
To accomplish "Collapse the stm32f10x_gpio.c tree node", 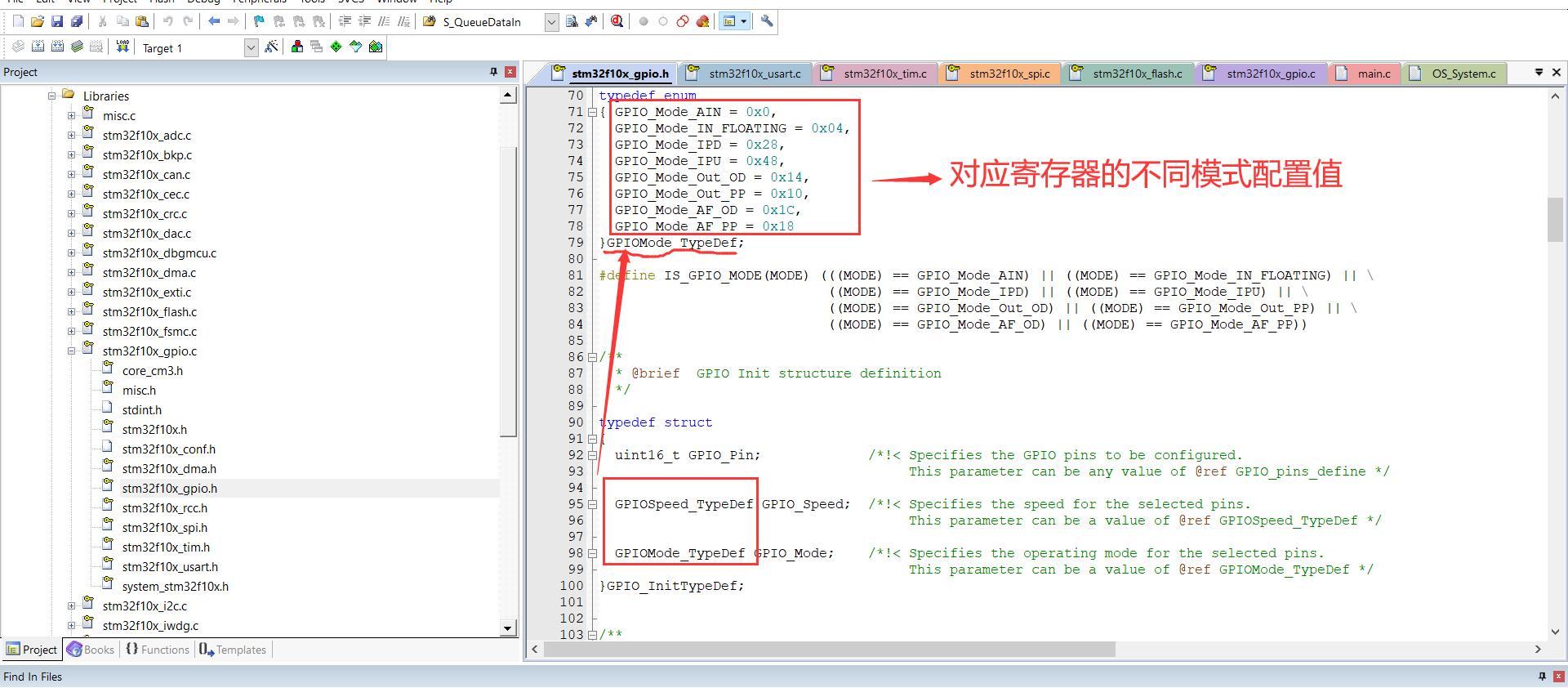I will coord(71,351).
